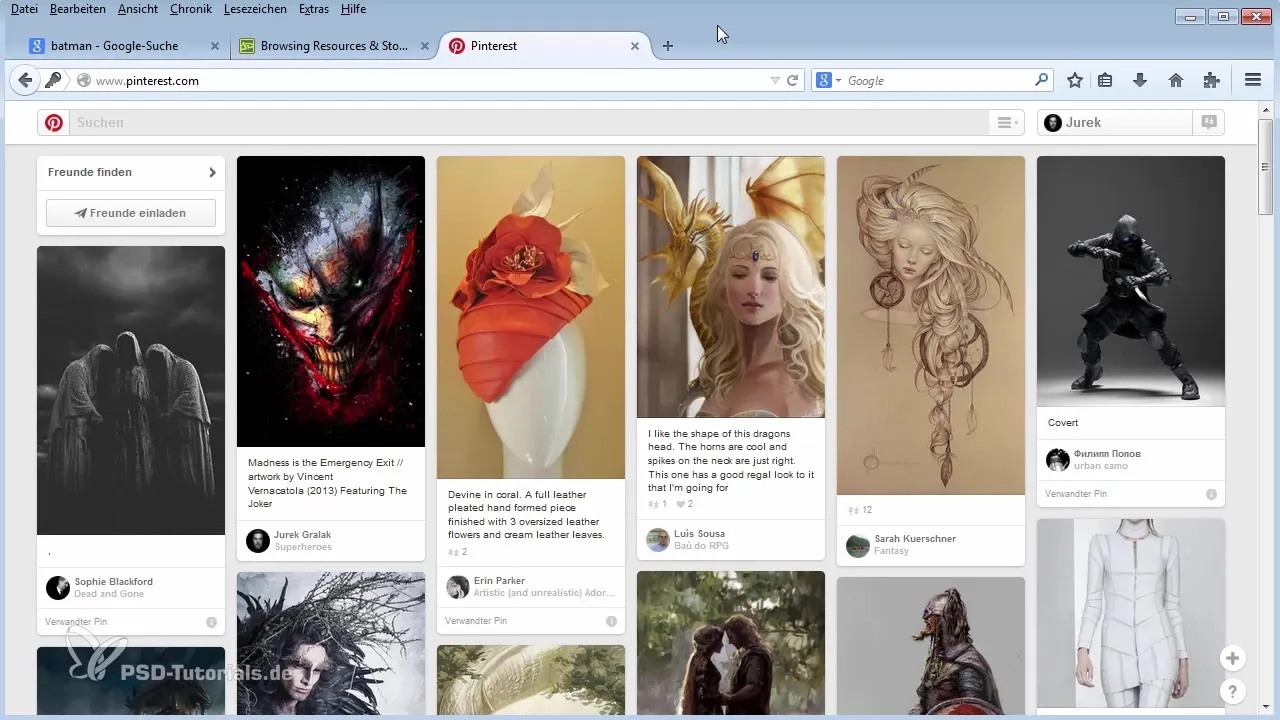Open the Datei menu
This screenshot has height=720, width=1280.
coord(24,9)
